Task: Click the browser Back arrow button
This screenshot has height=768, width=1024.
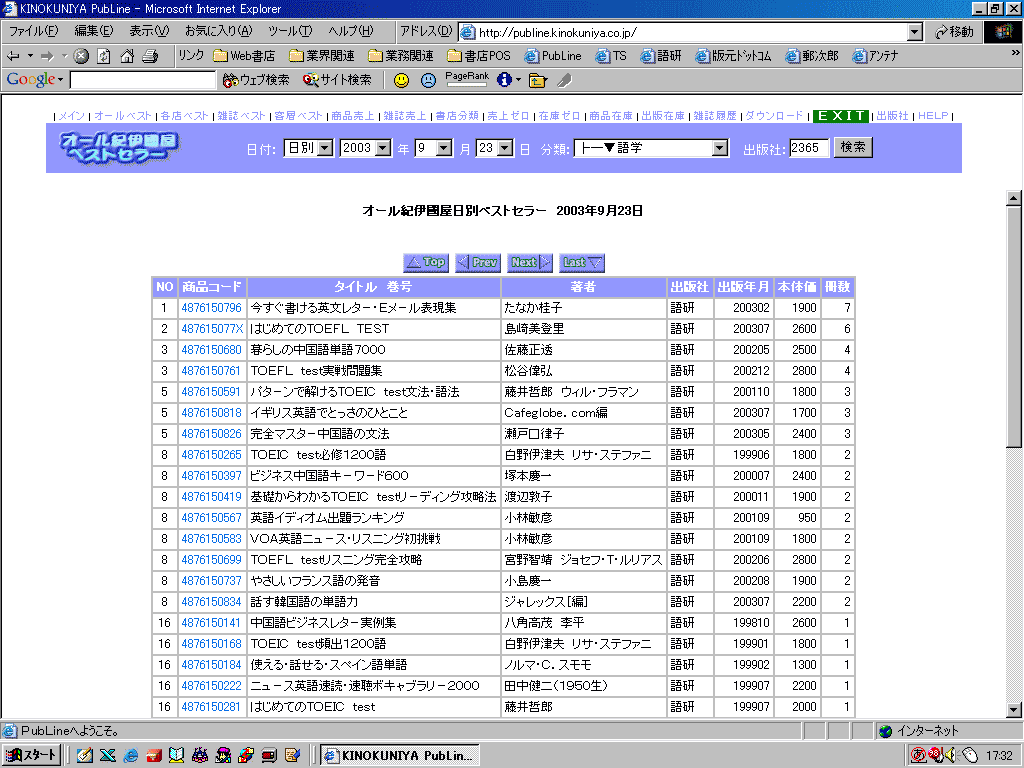Action: [x=13, y=56]
